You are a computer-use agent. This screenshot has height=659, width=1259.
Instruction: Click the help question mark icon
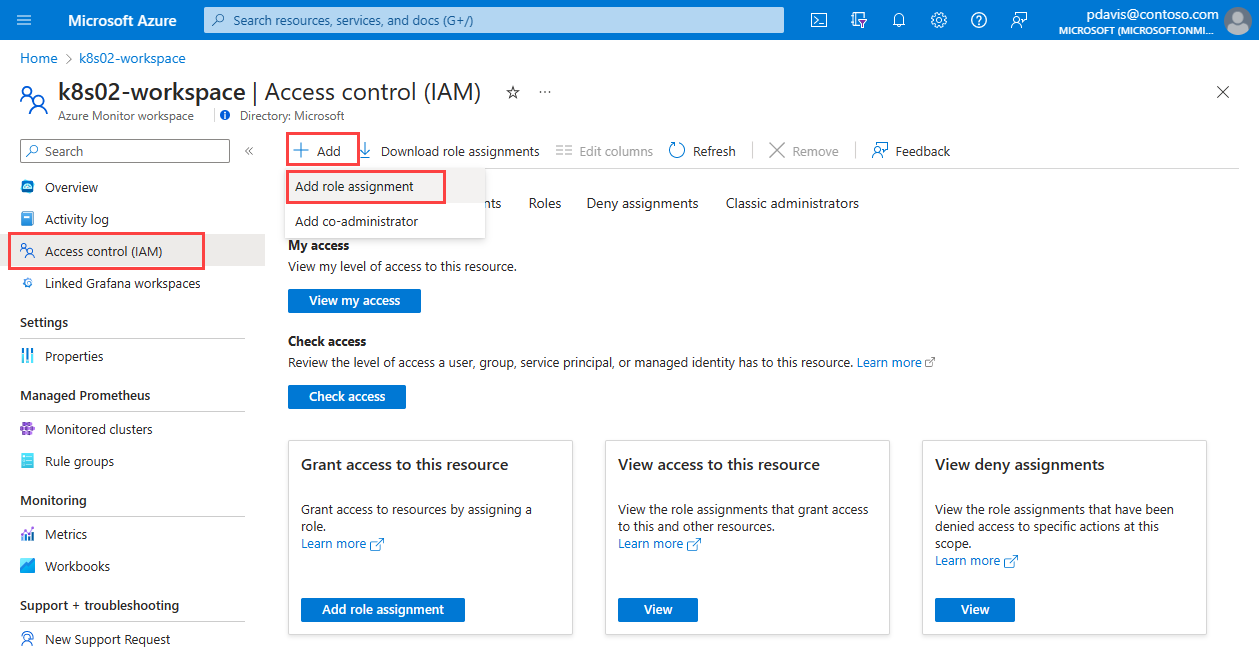[x=978, y=20]
